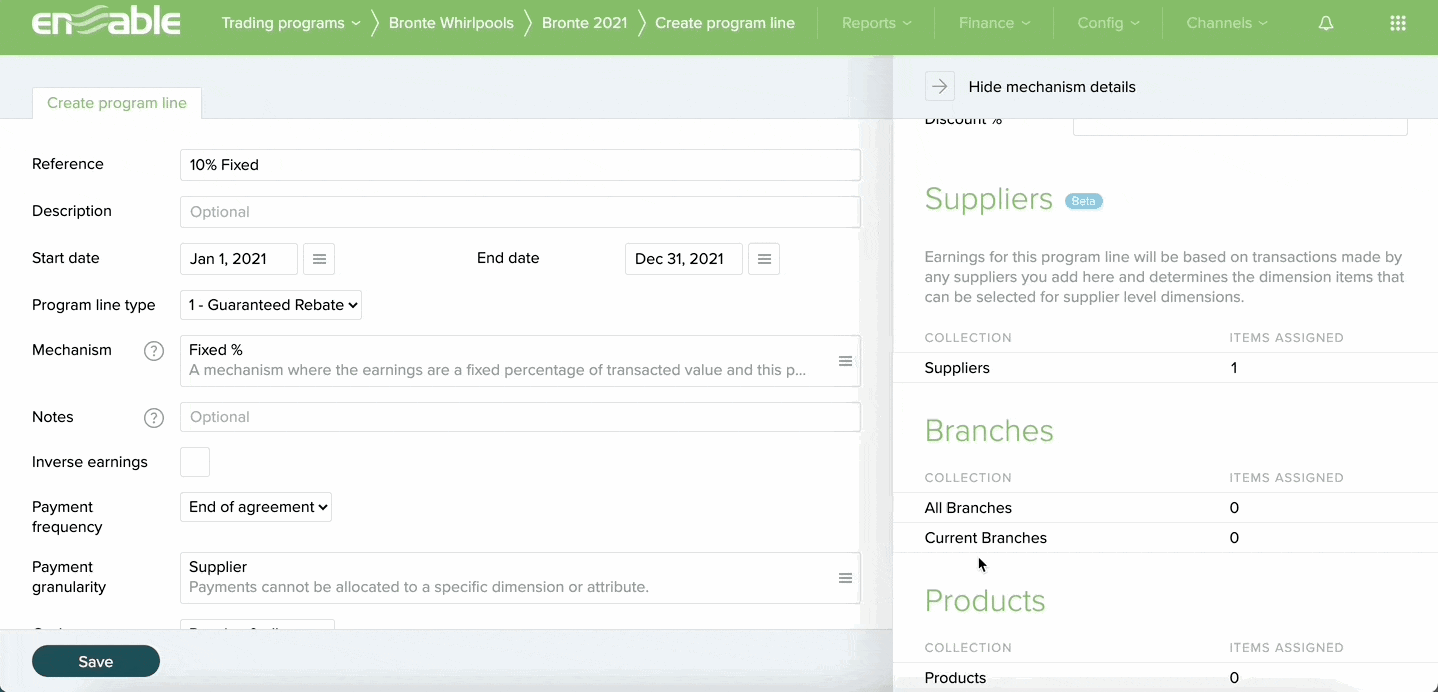This screenshot has height=692, width=1438.
Task: Click the Hide mechanism details arrow
Action: 939,87
